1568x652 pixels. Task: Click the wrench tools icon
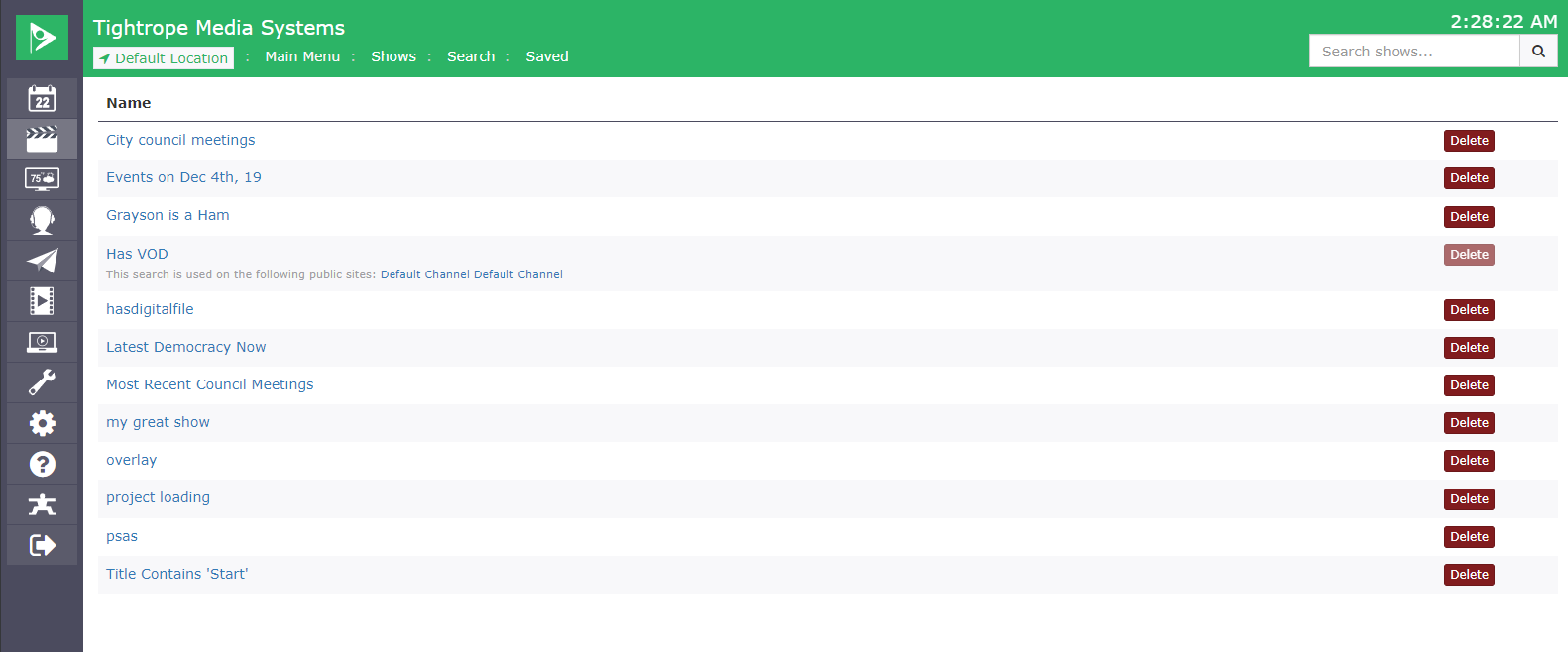point(42,382)
